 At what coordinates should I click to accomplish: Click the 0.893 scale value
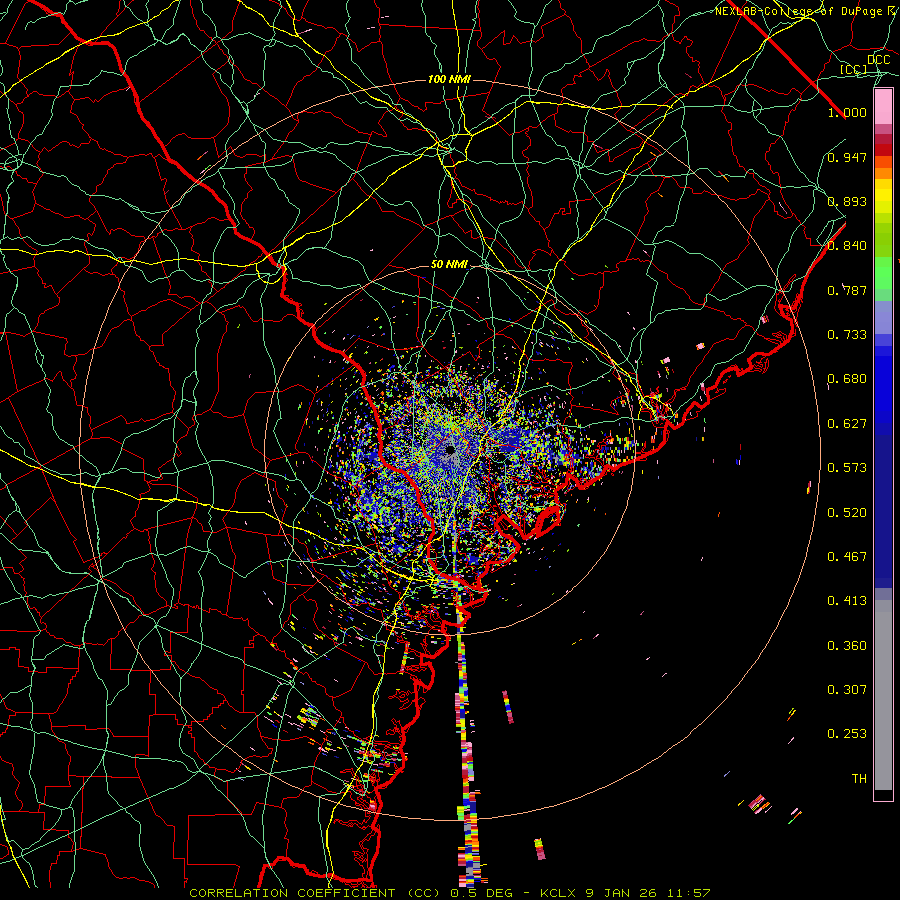point(847,201)
